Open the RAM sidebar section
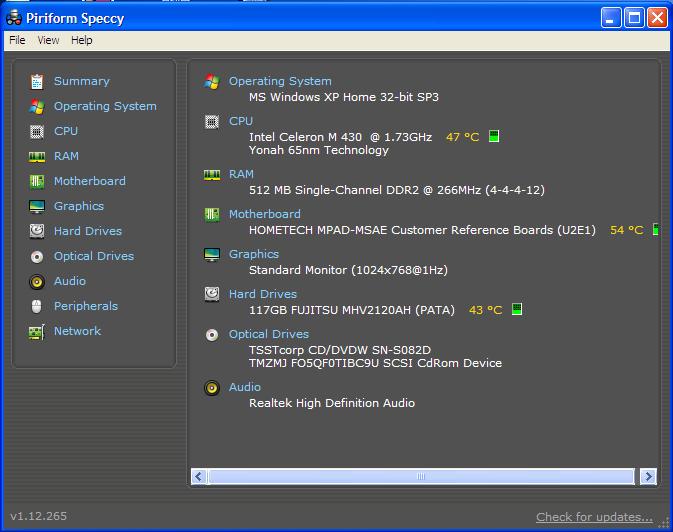 (x=66, y=156)
